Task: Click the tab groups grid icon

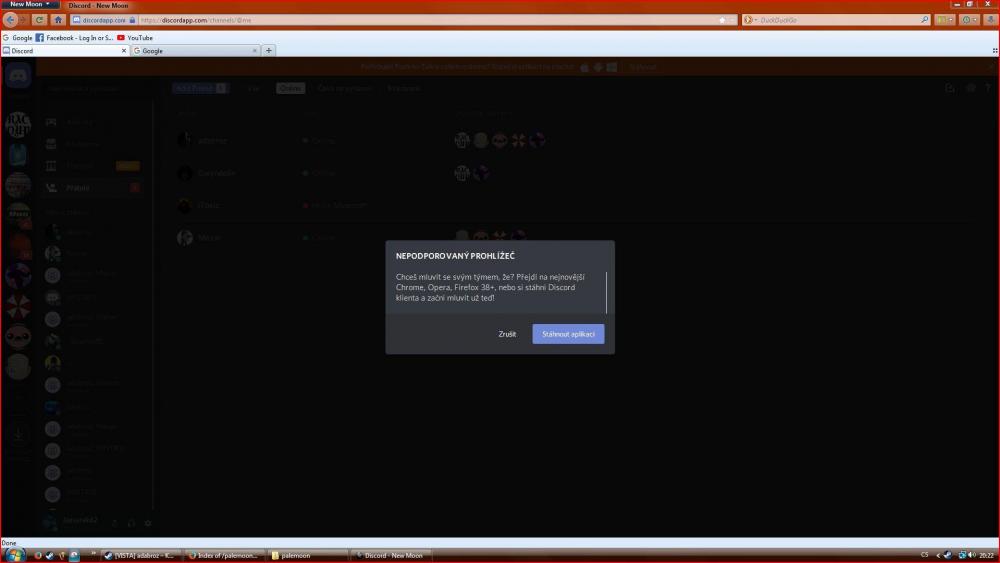Action: 994,50
